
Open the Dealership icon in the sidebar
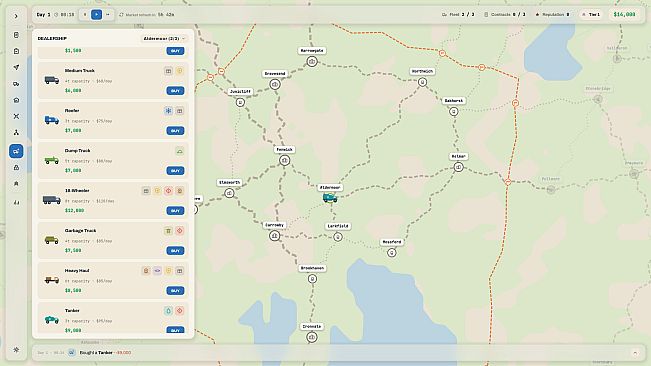(16, 151)
